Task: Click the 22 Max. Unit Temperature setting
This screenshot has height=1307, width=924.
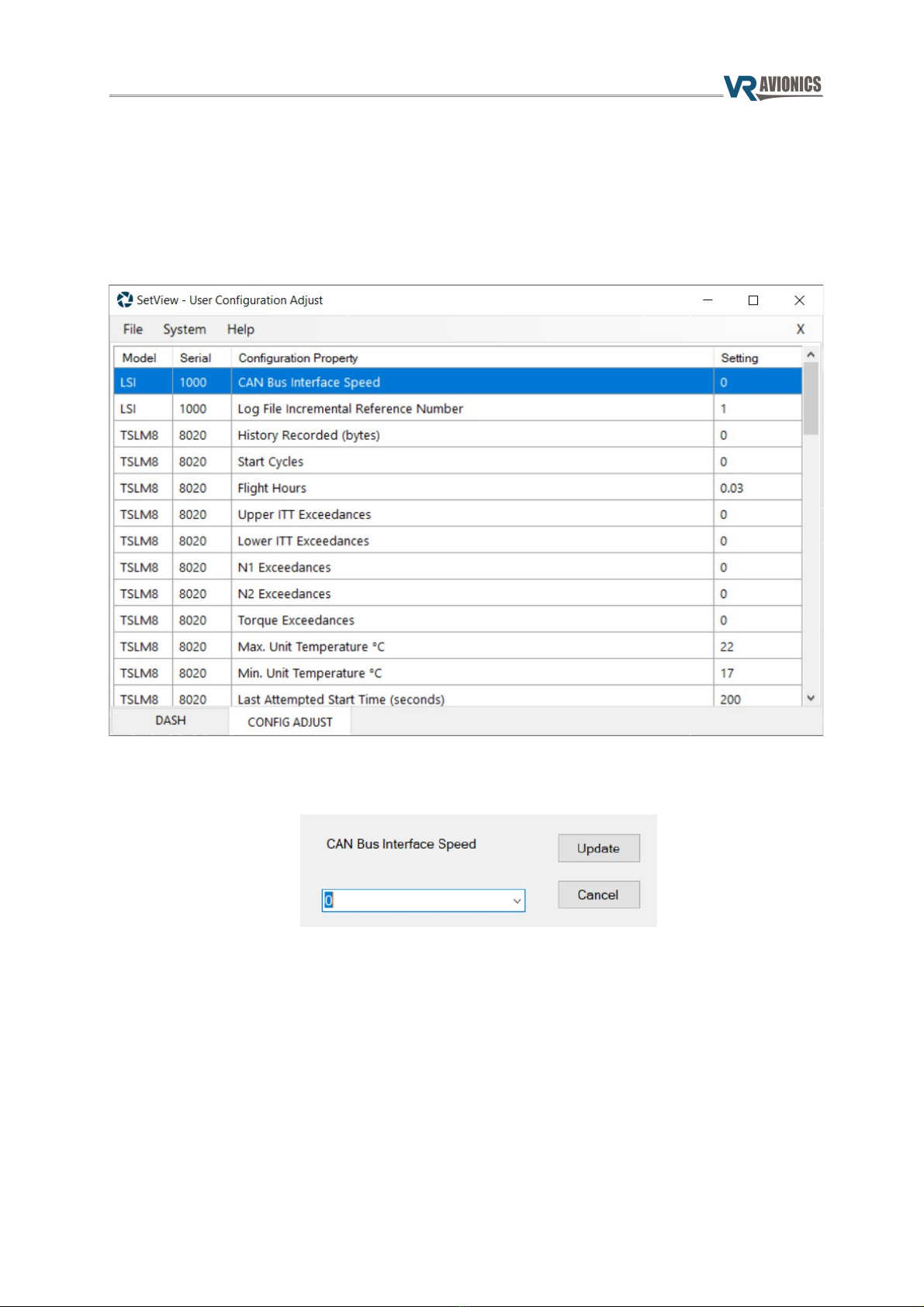Action: click(x=727, y=646)
